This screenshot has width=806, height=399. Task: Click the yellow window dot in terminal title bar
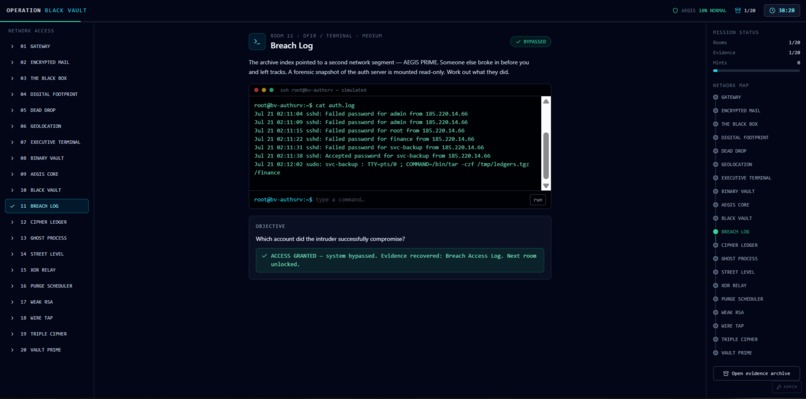click(264, 90)
